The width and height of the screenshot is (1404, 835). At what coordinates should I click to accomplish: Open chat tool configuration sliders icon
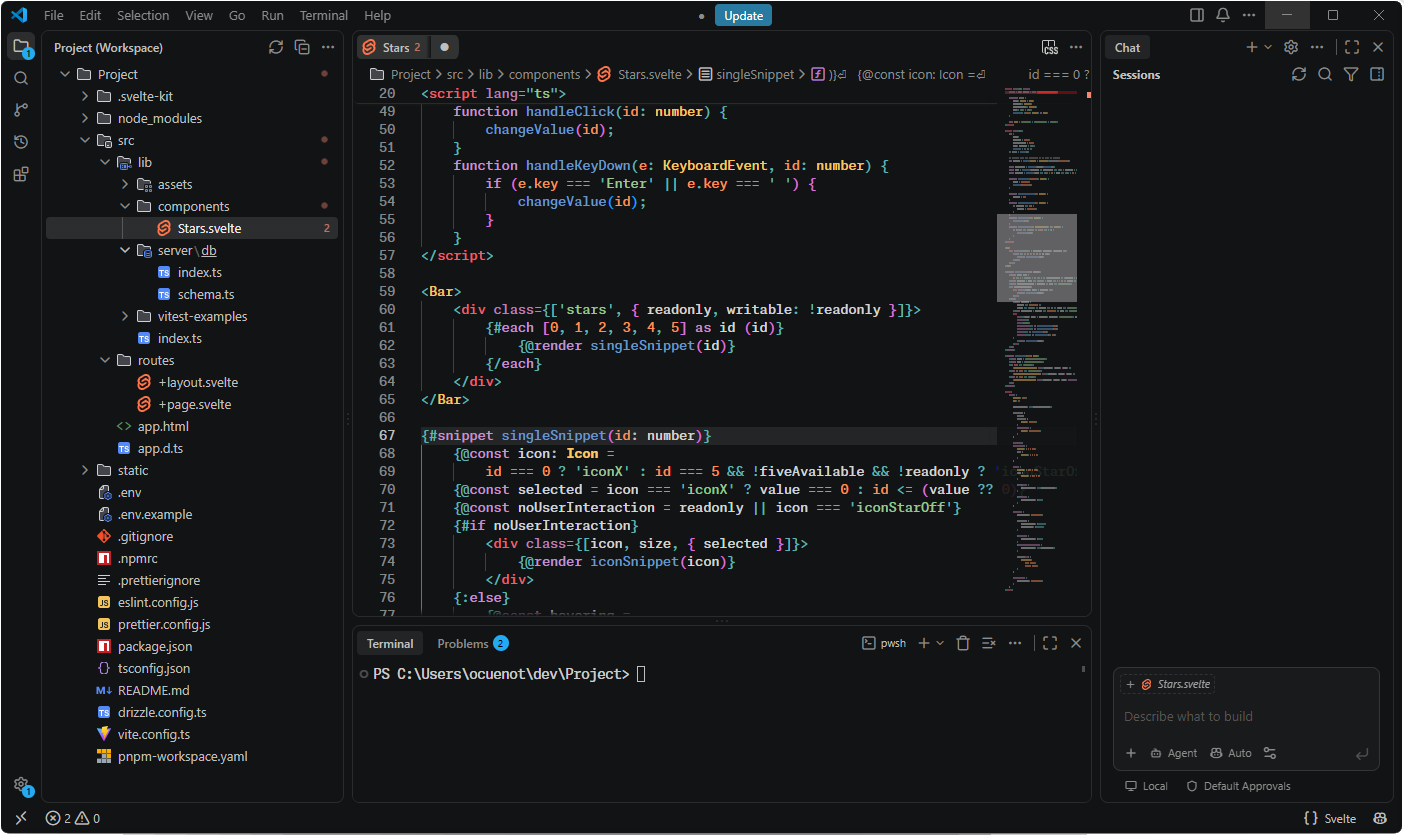click(1270, 753)
